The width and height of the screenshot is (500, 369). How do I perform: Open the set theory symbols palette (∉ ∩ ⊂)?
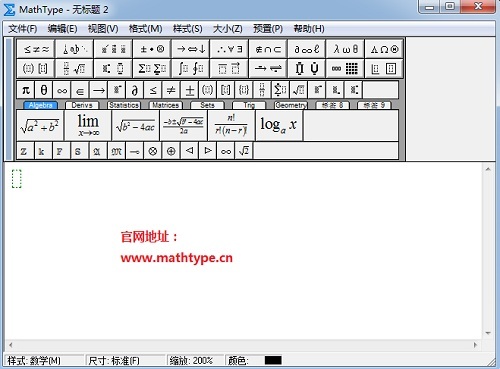pyautogui.click(x=268, y=49)
